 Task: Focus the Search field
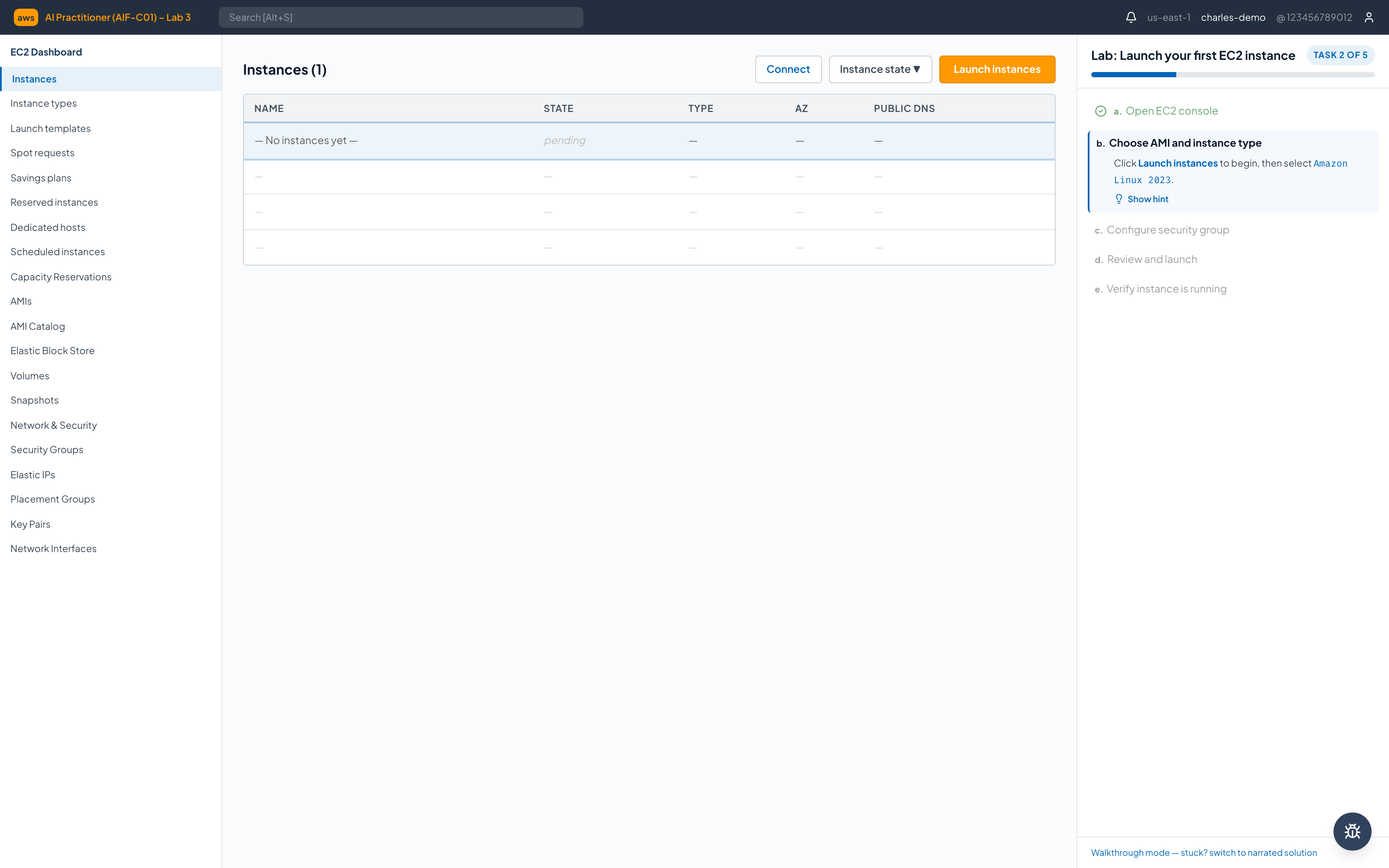[x=401, y=17]
